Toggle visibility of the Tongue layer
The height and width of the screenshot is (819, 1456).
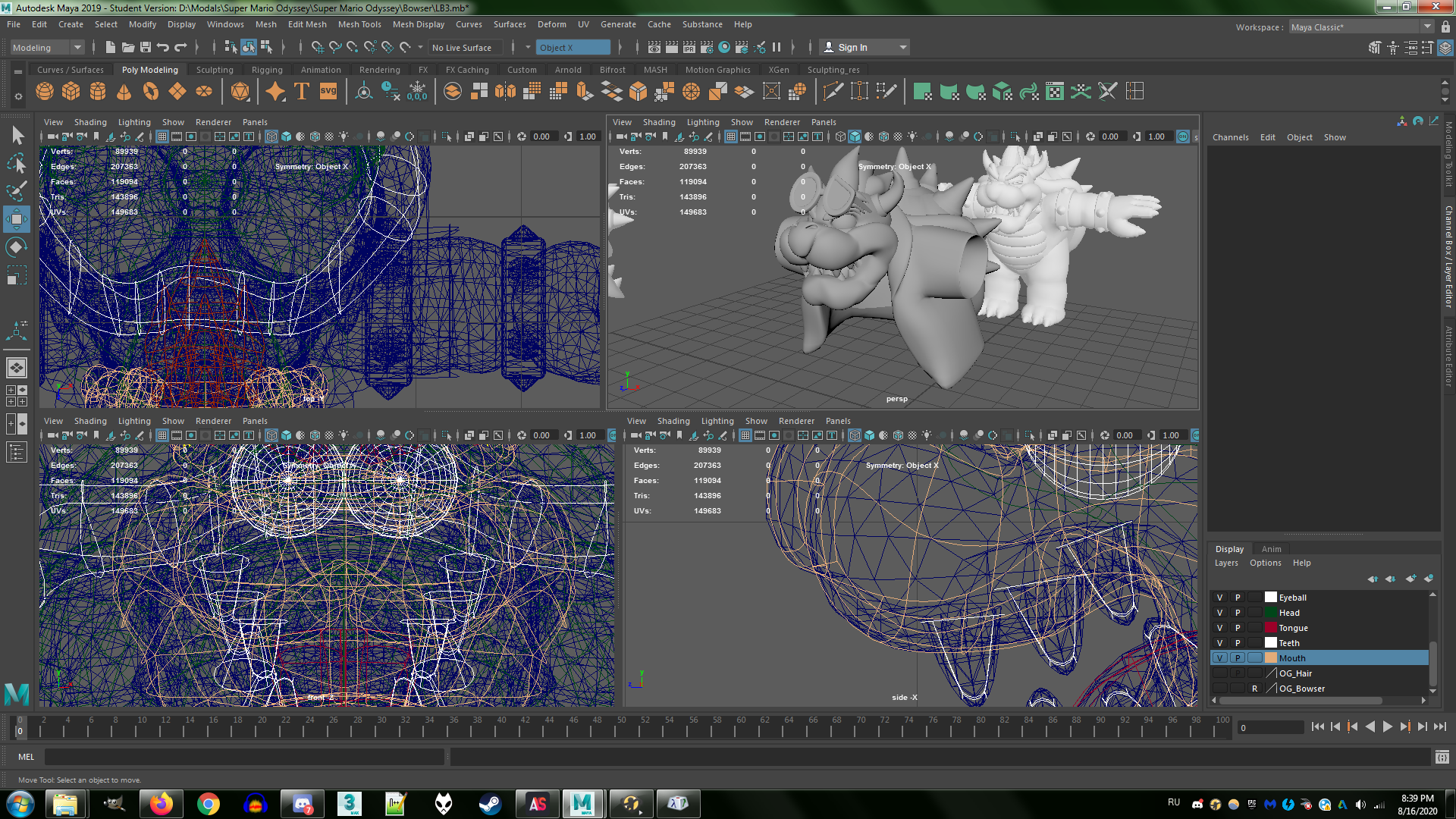[x=1220, y=628]
